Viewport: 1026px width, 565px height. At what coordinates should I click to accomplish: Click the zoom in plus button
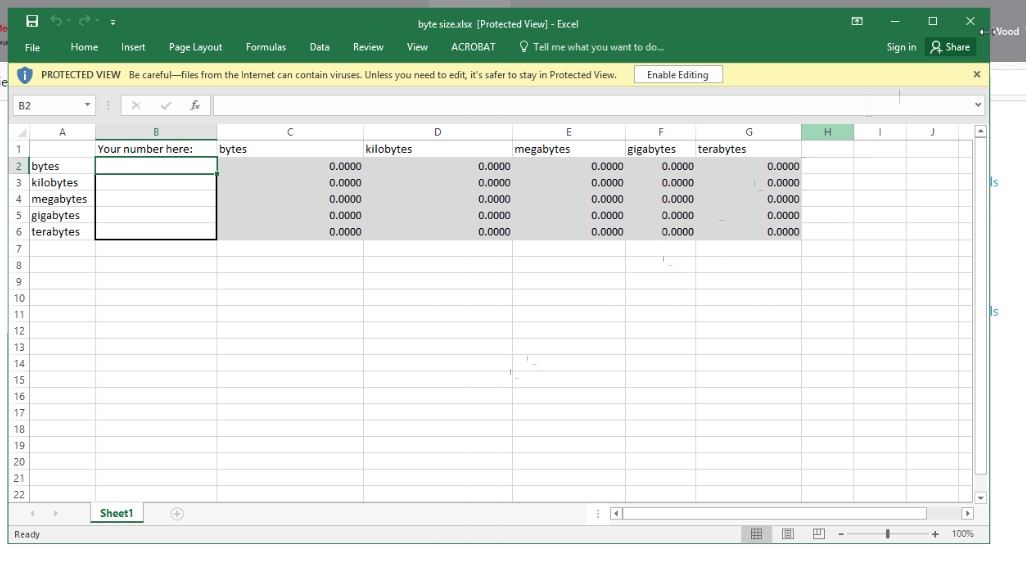click(x=936, y=534)
